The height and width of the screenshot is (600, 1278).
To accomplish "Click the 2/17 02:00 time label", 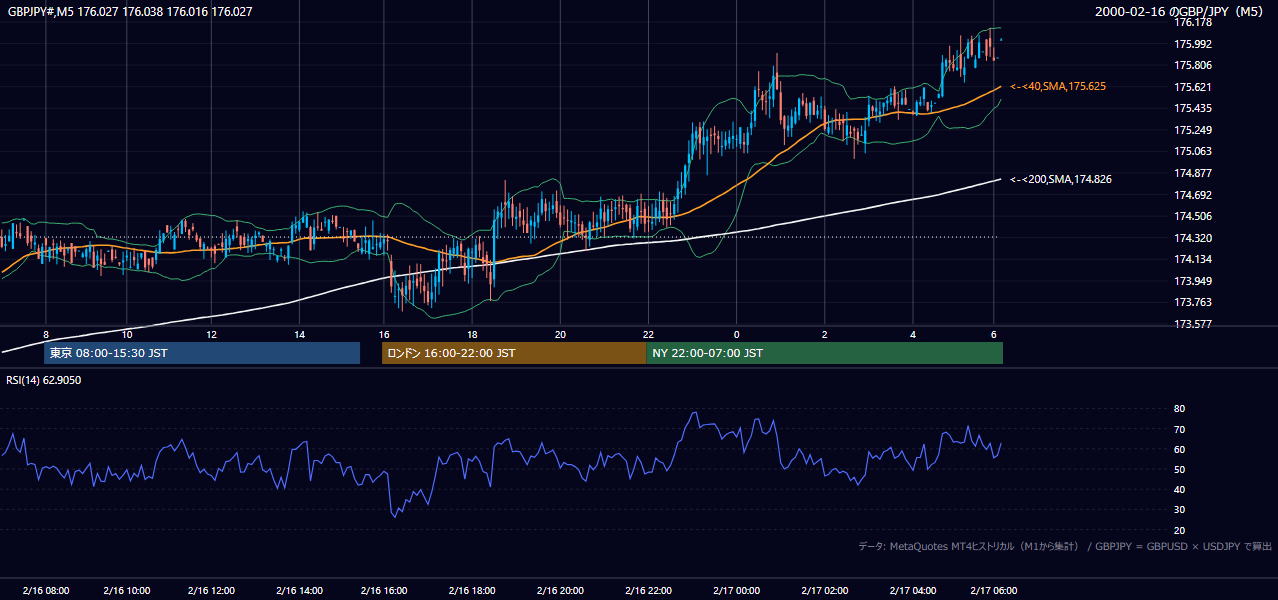I will pos(823,590).
